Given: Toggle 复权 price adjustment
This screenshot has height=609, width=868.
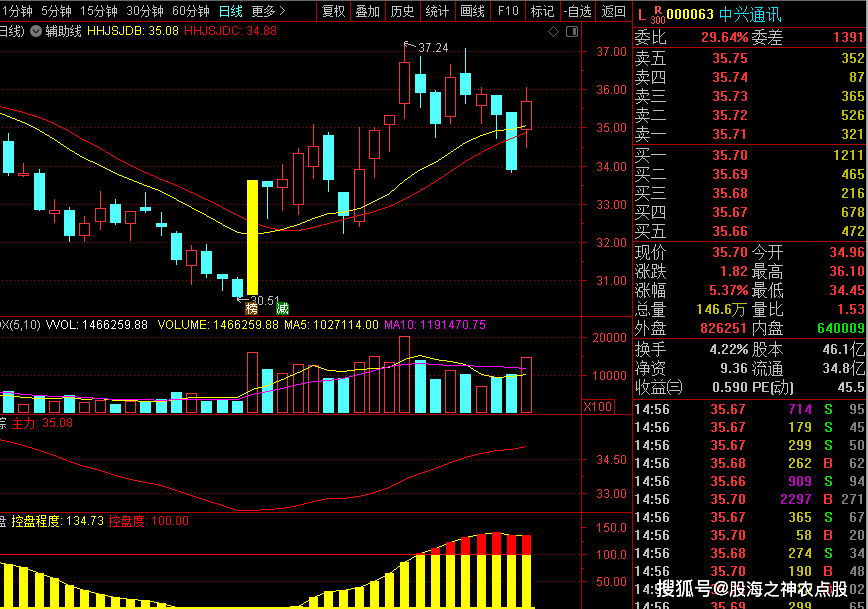Looking at the screenshot, I should (x=333, y=11).
